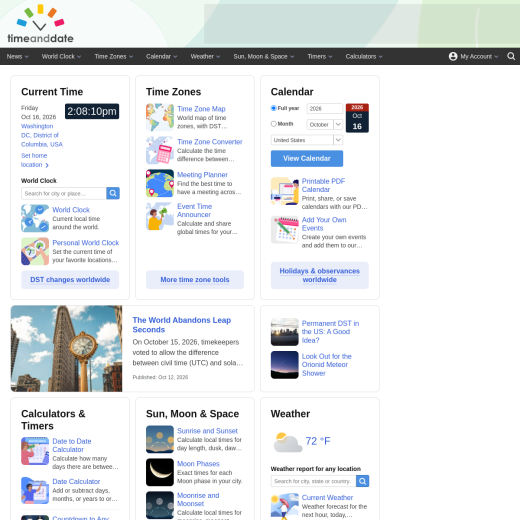Open the Meeting Planner link
Image resolution: width=520 pixels, height=520 pixels.
[x=202, y=175]
